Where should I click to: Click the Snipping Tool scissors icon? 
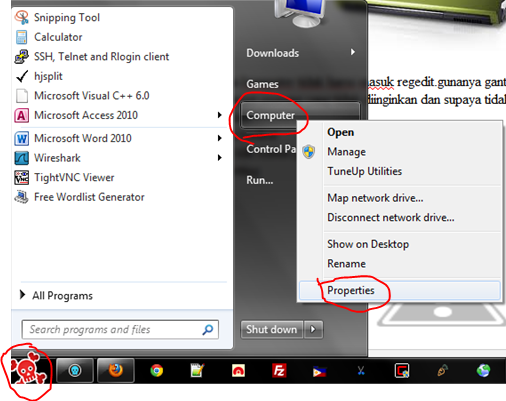(22, 17)
